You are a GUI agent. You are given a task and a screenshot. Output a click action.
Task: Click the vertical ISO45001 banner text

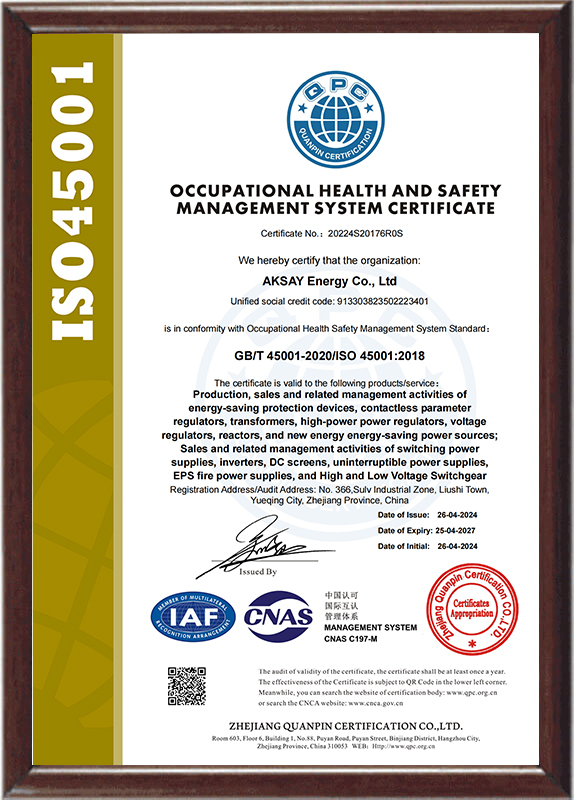(72, 201)
